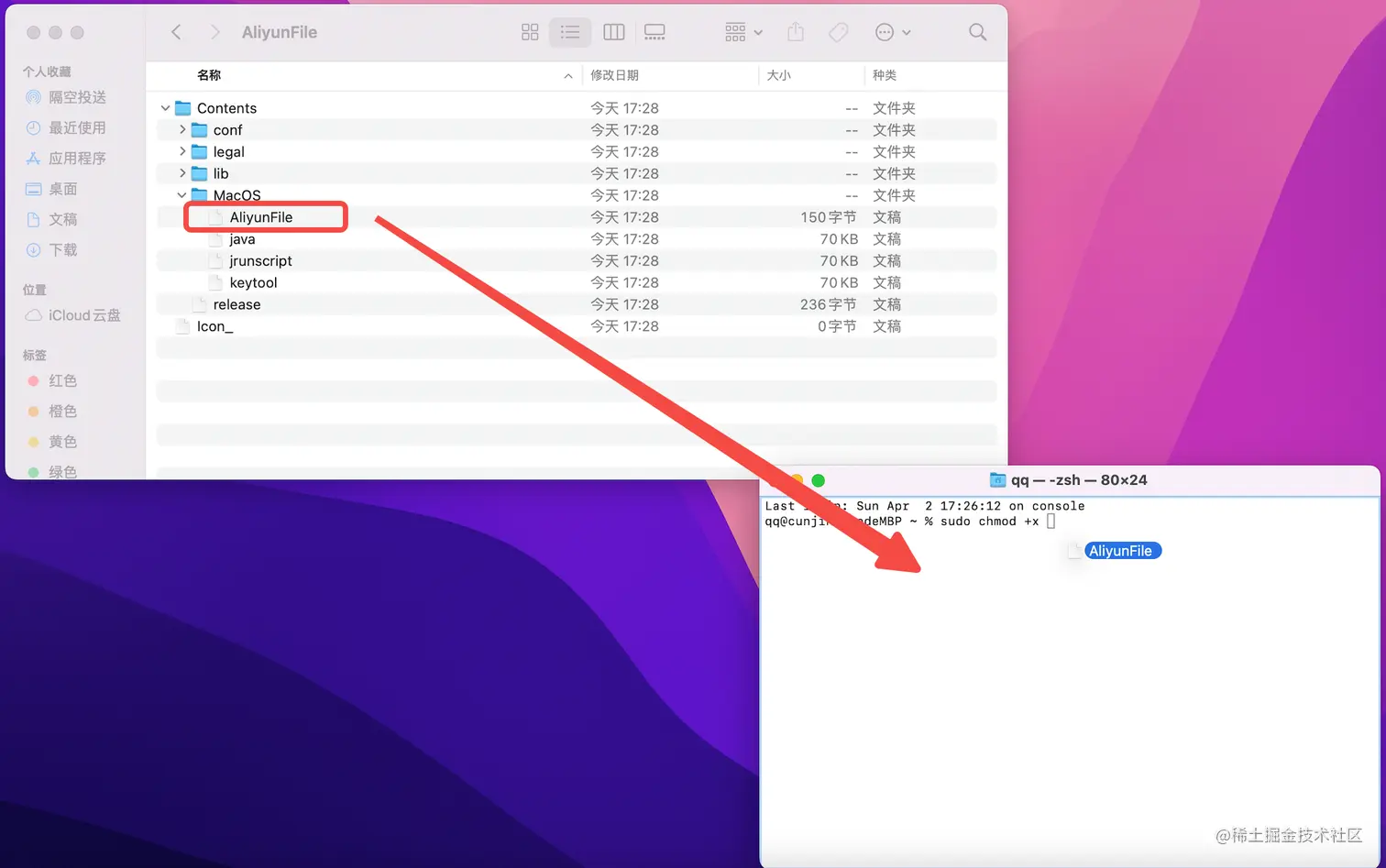This screenshot has height=868, width=1386.
Task: Sort by the 大小 column header
Action: point(779,75)
